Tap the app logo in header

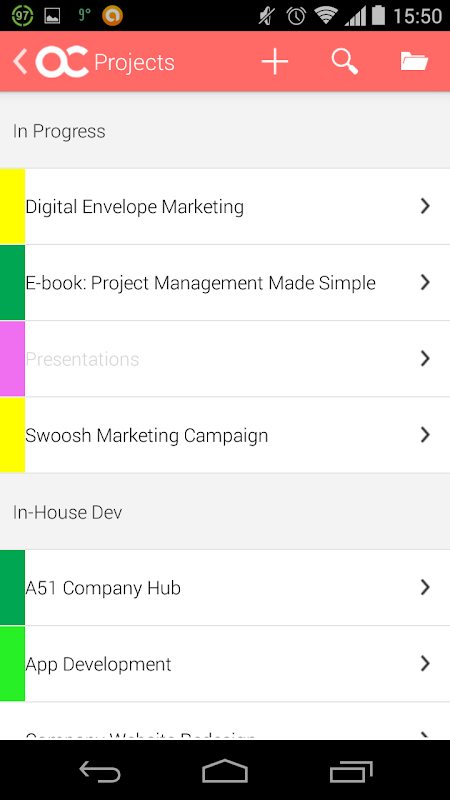coord(62,62)
